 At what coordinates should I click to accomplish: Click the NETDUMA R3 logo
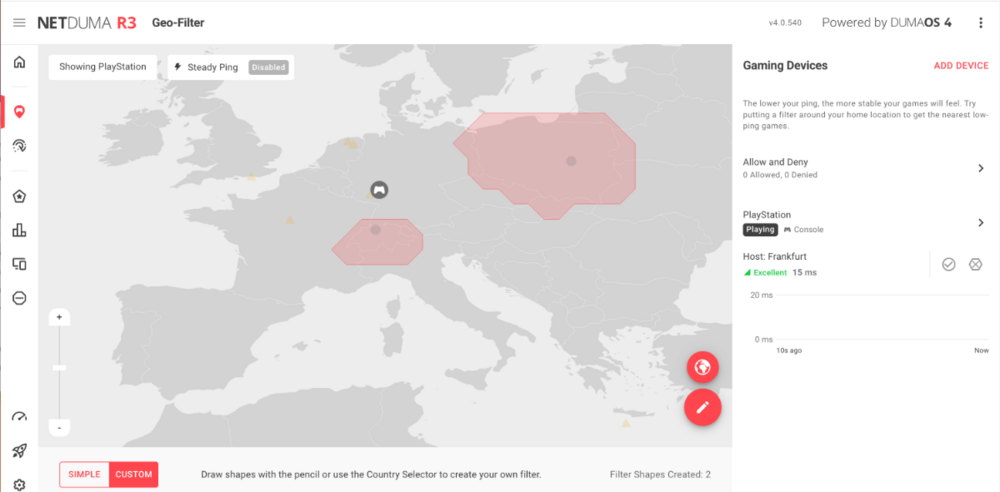[x=87, y=23]
